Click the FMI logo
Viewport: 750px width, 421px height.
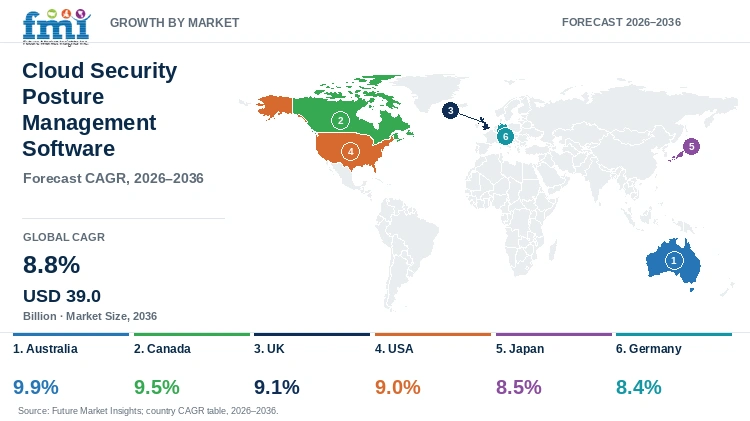[56, 27]
